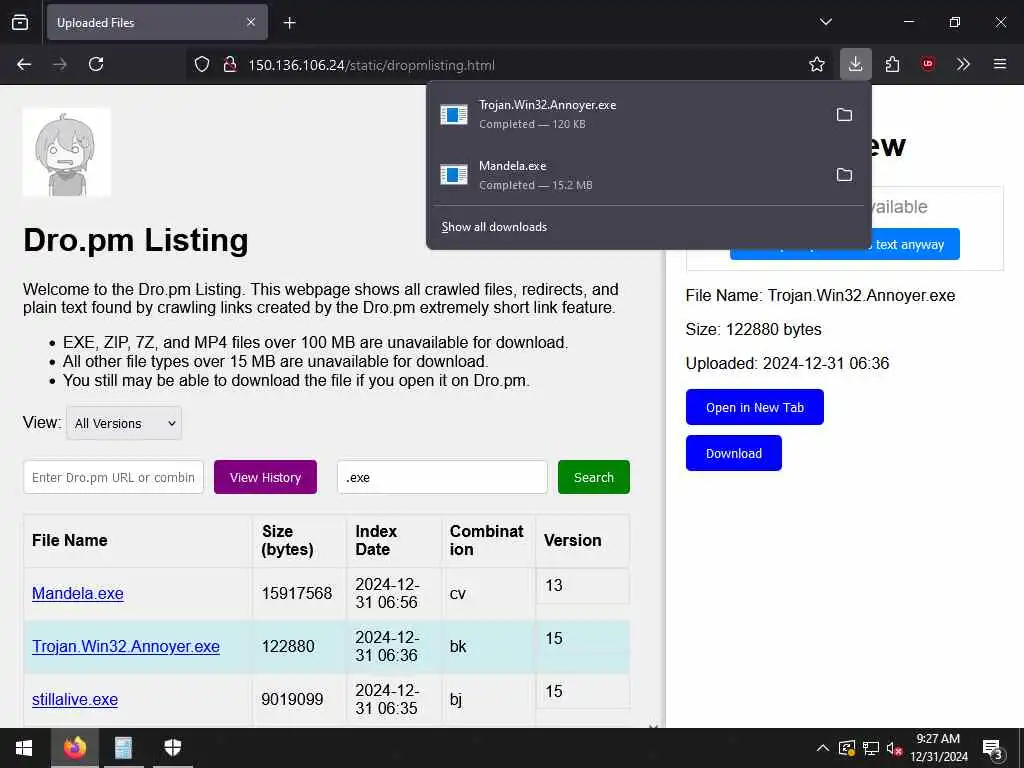The height and width of the screenshot is (768, 1024).
Task: Show hidden system tray icons
Action: (823, 748)
